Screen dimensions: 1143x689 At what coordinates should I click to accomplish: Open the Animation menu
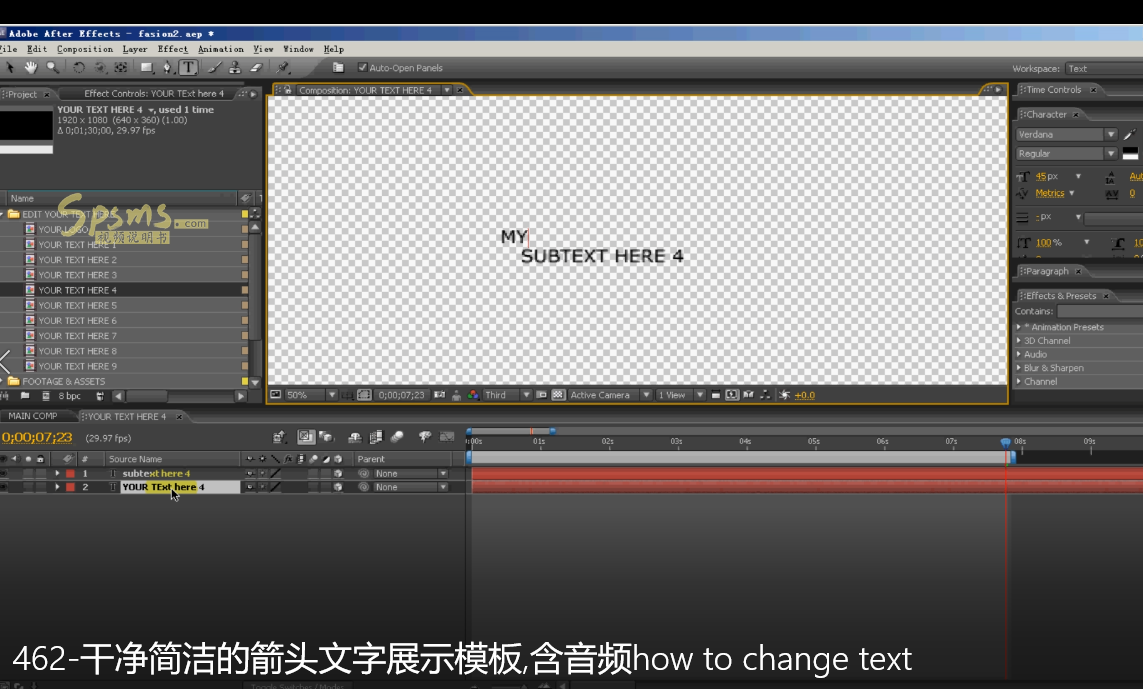(220, 49)
